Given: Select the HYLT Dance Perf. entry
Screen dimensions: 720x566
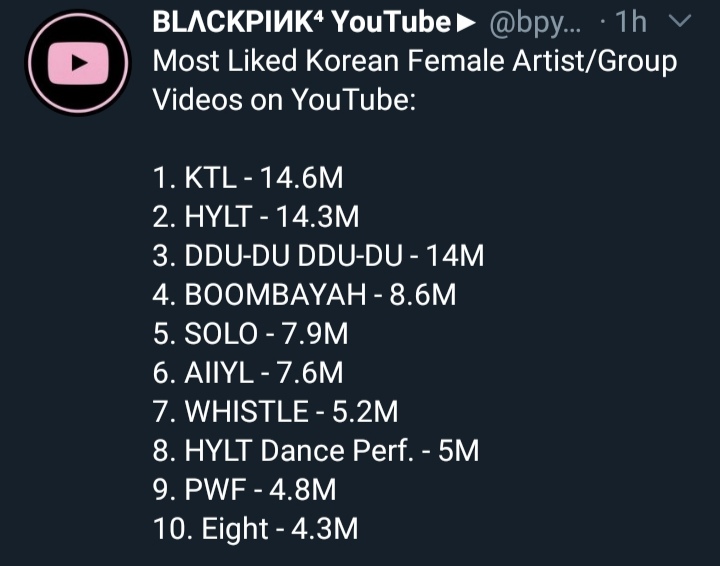Looking at the screenshot, I should (316, 451).
